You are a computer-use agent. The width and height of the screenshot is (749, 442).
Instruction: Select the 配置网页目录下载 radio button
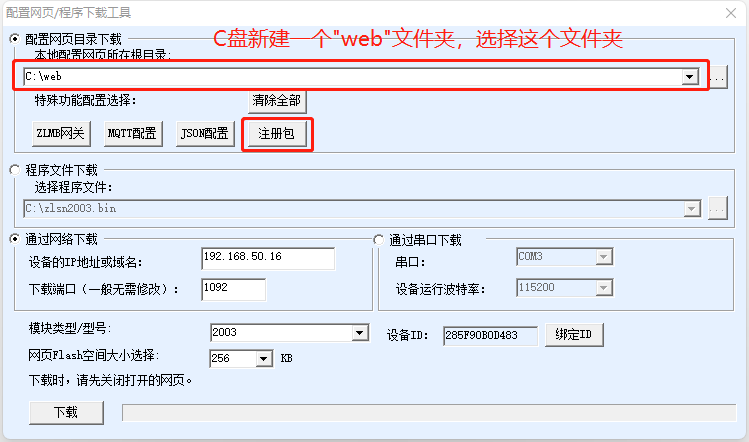tap(15, 39)
